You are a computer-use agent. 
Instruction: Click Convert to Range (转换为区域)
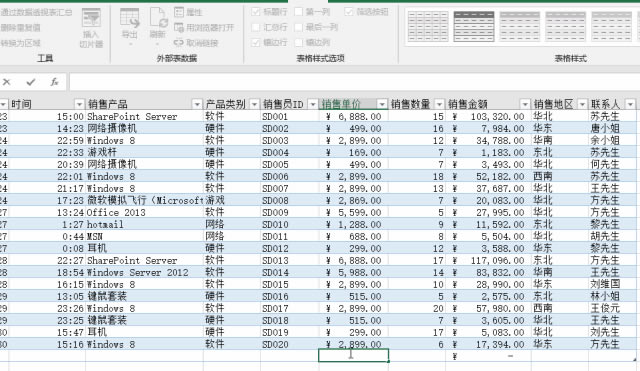pyautogui.click(x=20, y=43)
